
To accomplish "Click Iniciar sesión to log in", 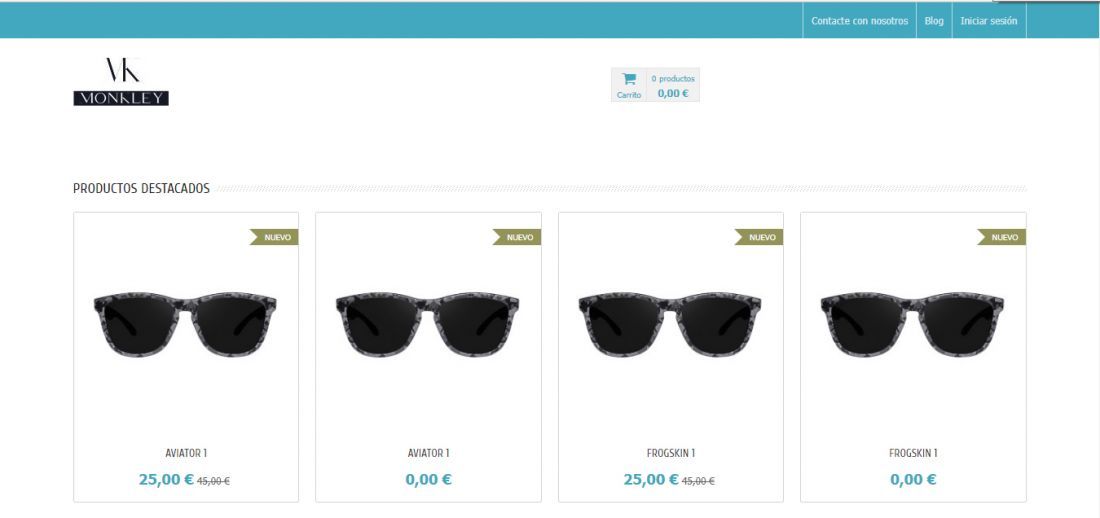I will click(x=988, y=21).
